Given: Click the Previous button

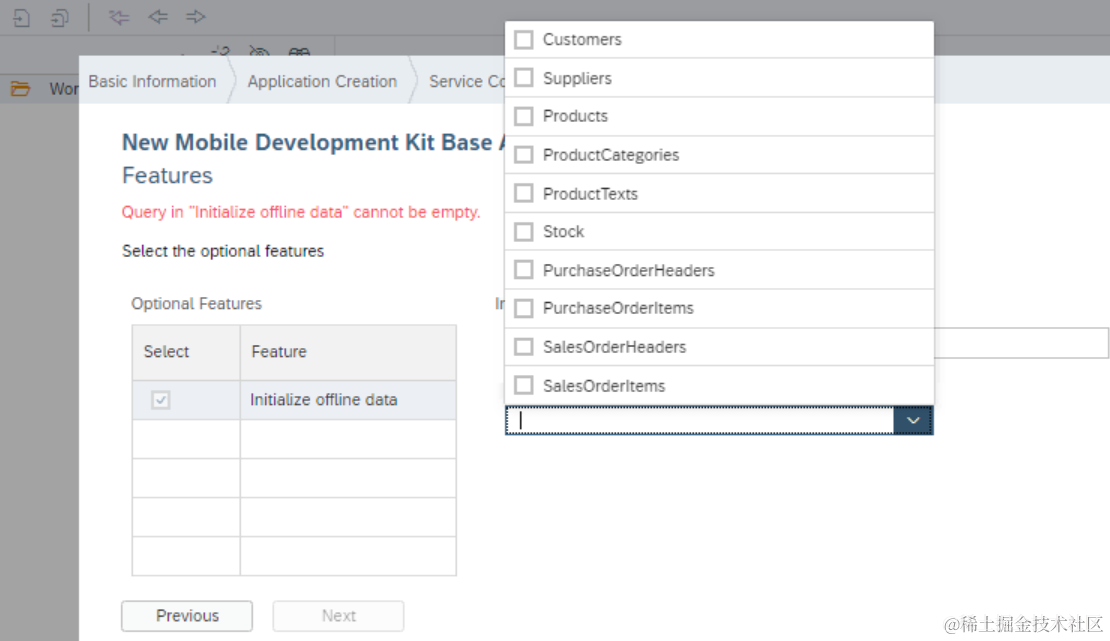Looking at the screenshot, I should pos(187,616).
